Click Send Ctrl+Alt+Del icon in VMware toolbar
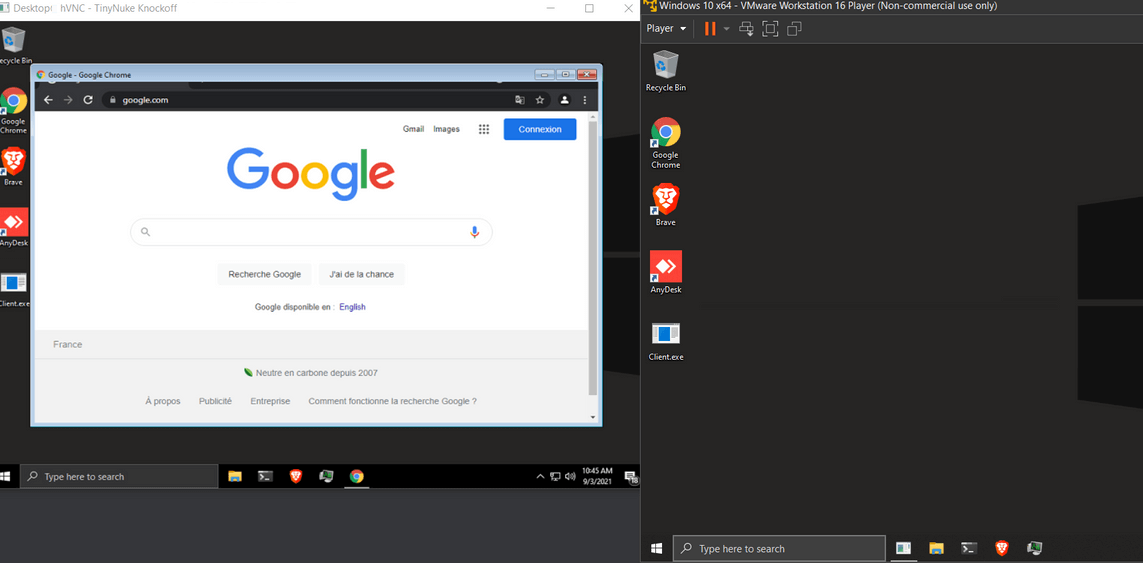This screenshot has height=586, width=1143. tap(746, 29)
